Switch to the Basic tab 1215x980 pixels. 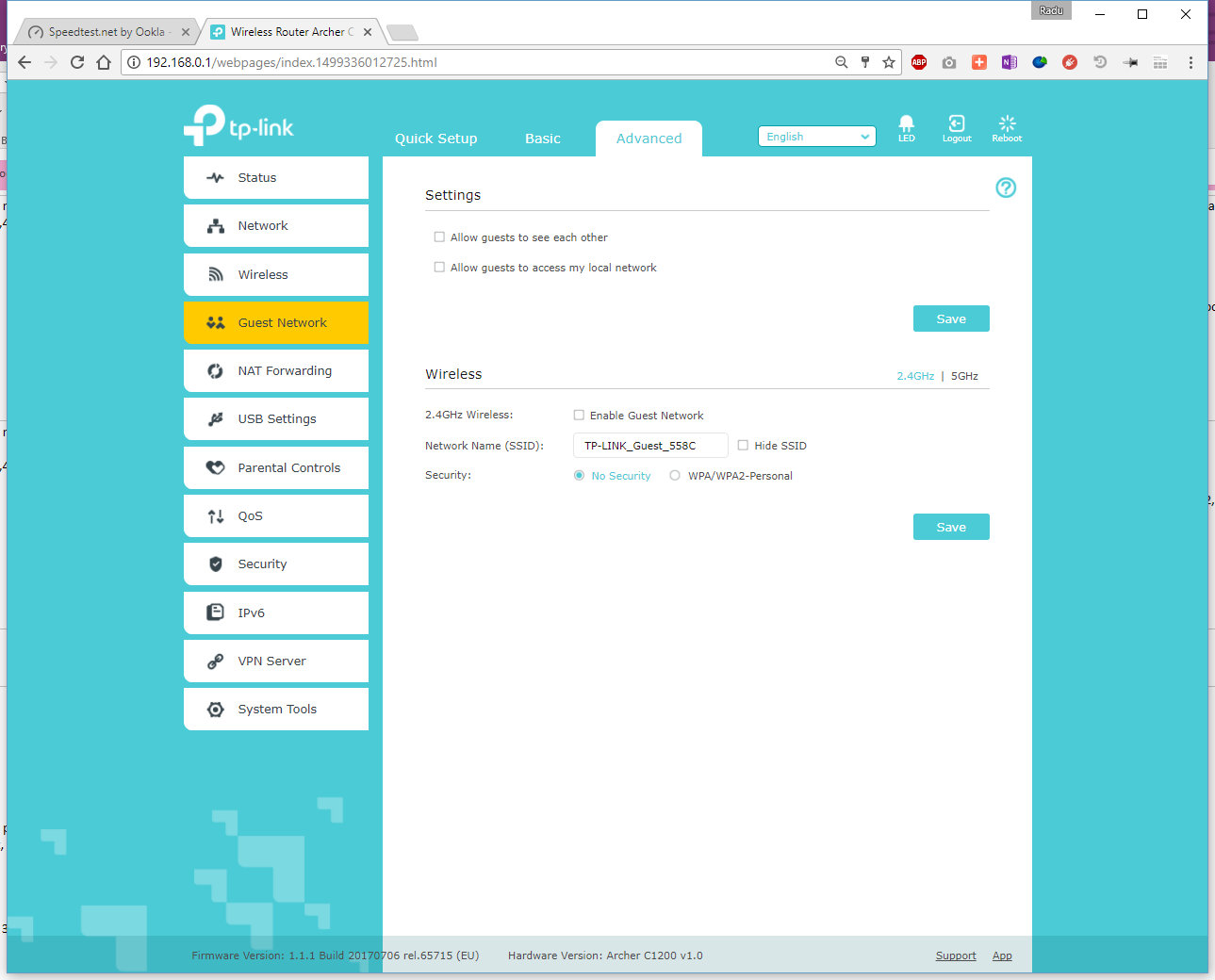coord(542,139)
